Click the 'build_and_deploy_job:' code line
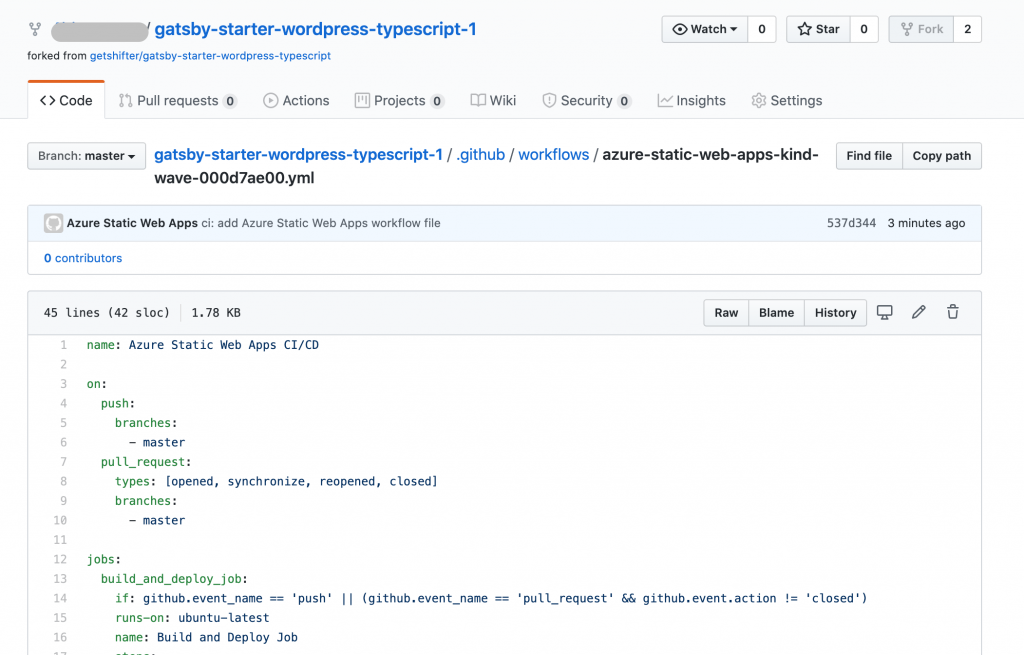This screenshot has width=1024, height=655. tap(174, 579)
